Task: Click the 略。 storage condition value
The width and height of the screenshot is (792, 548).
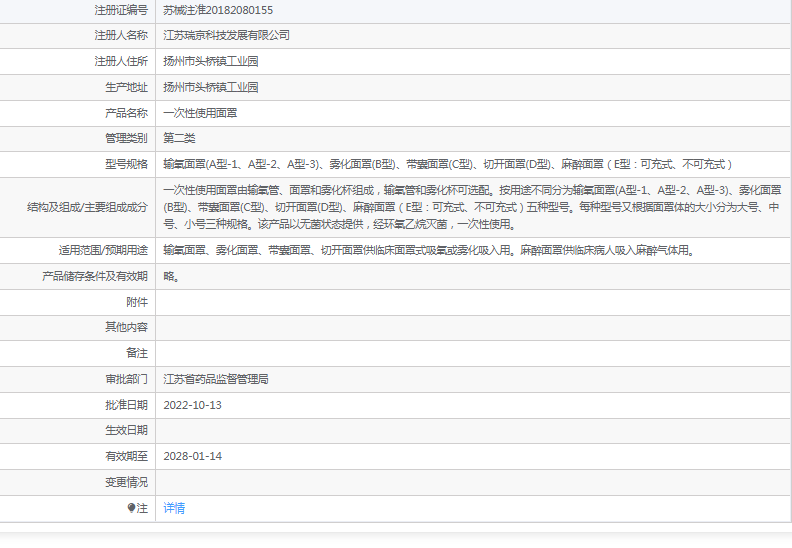Action: 172,276
